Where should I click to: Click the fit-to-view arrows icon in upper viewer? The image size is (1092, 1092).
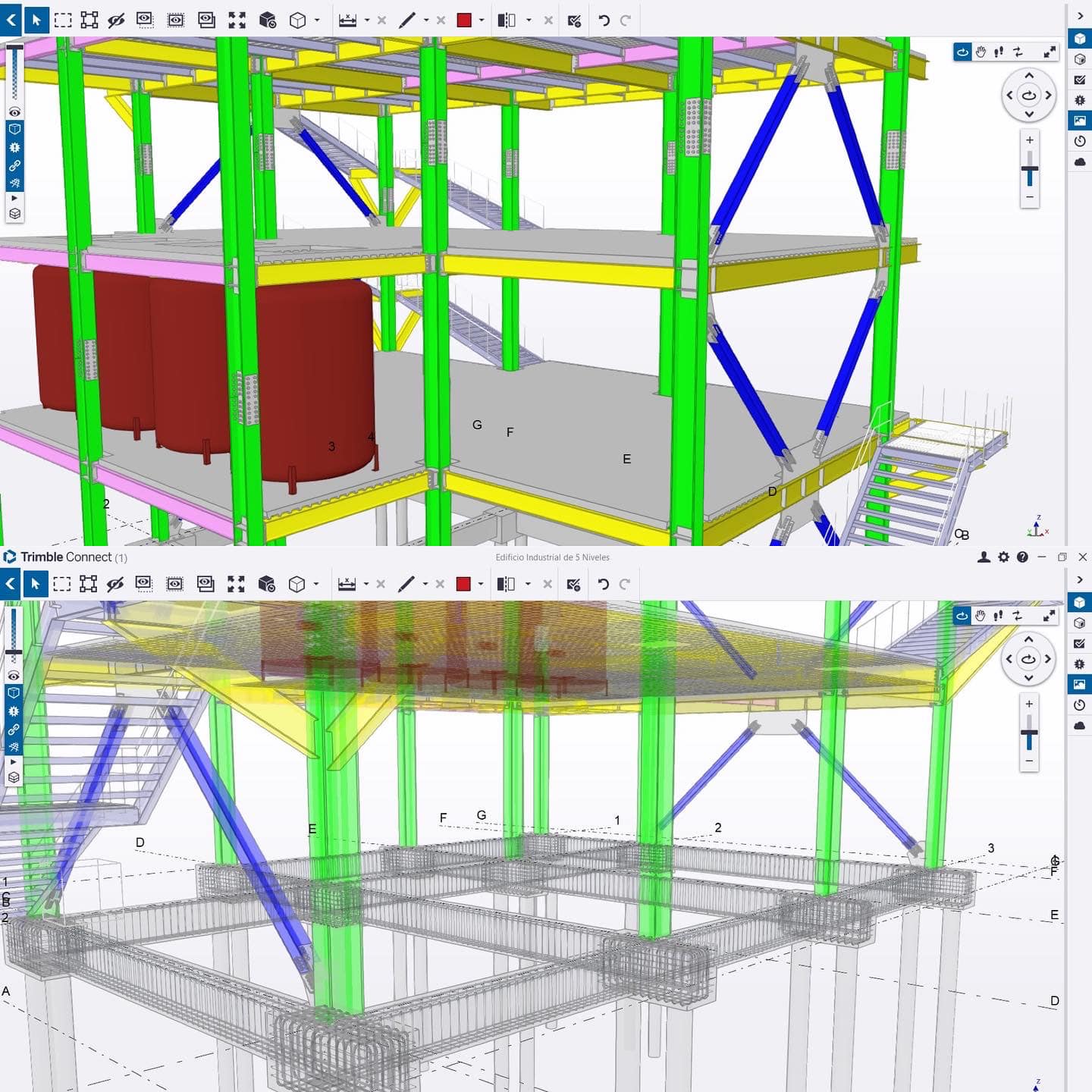tap(237, 20)
